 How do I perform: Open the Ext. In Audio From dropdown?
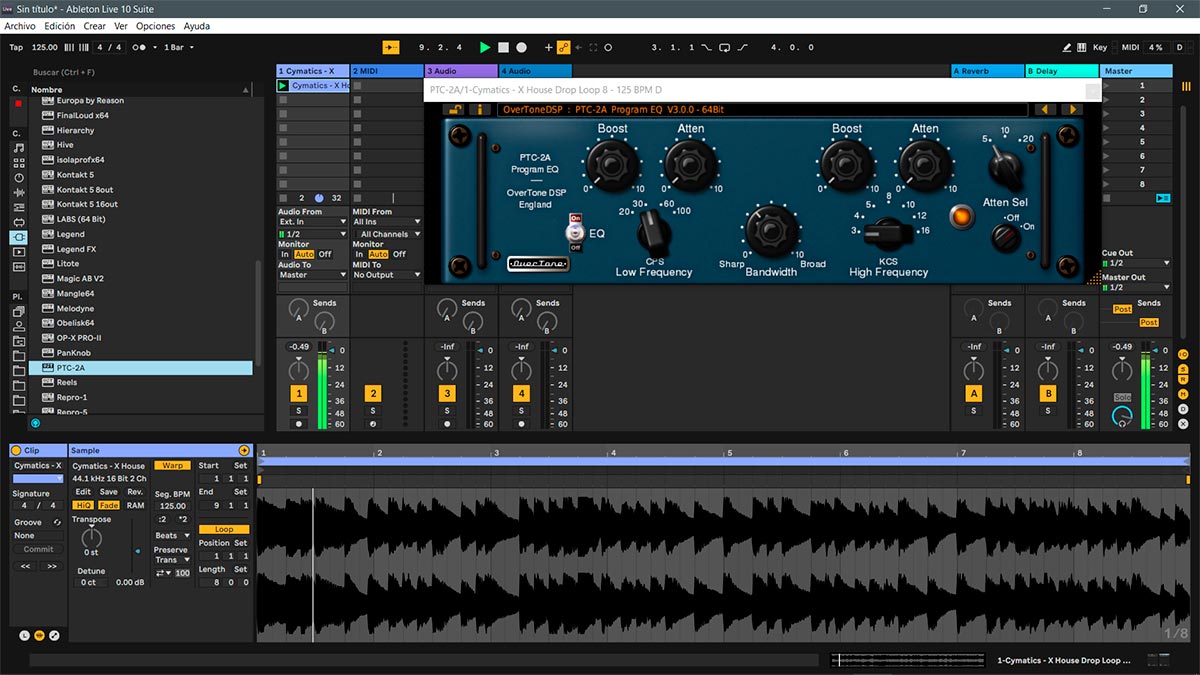[312, 221]
